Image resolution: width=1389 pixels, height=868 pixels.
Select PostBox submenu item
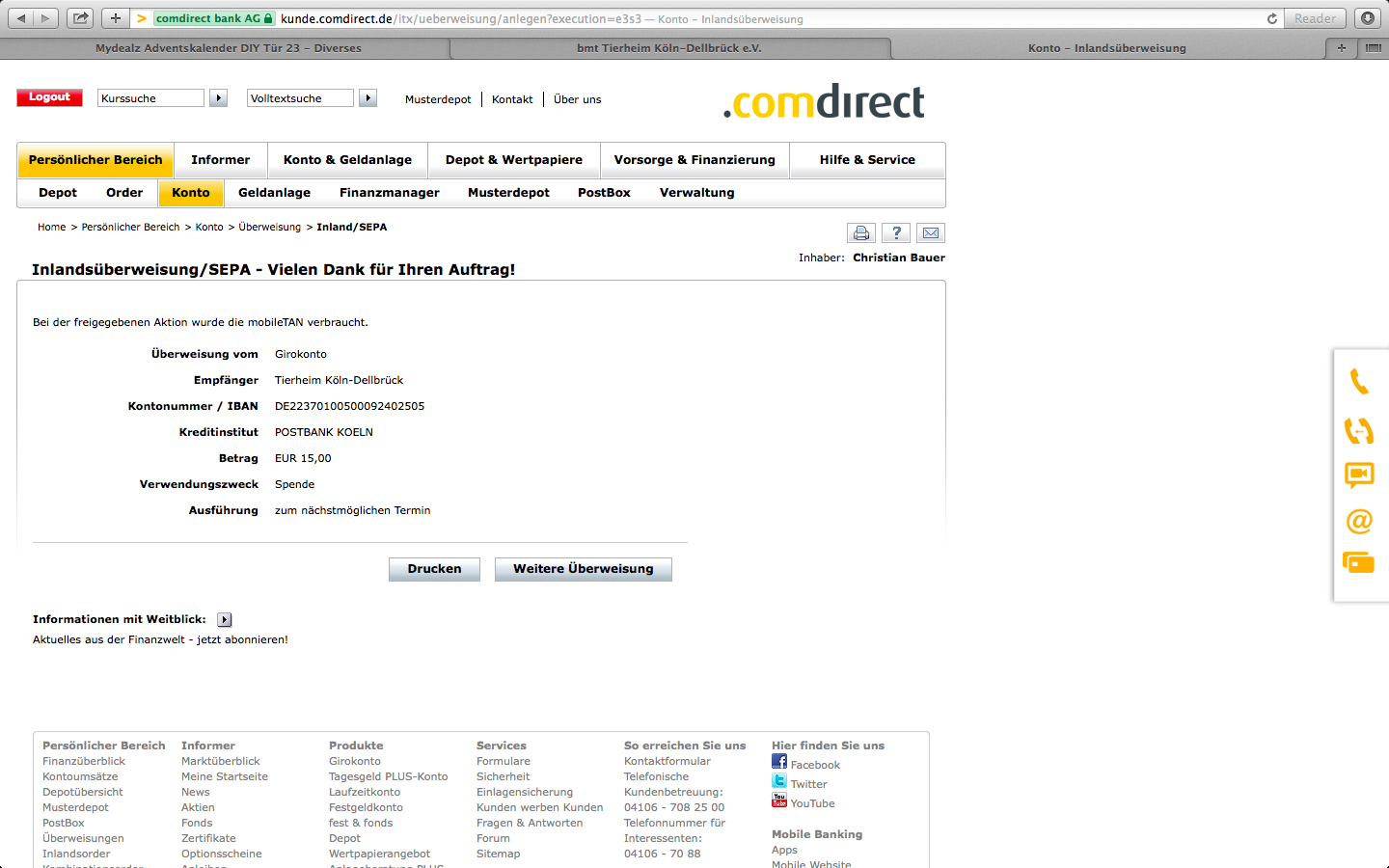click(604, 193)
